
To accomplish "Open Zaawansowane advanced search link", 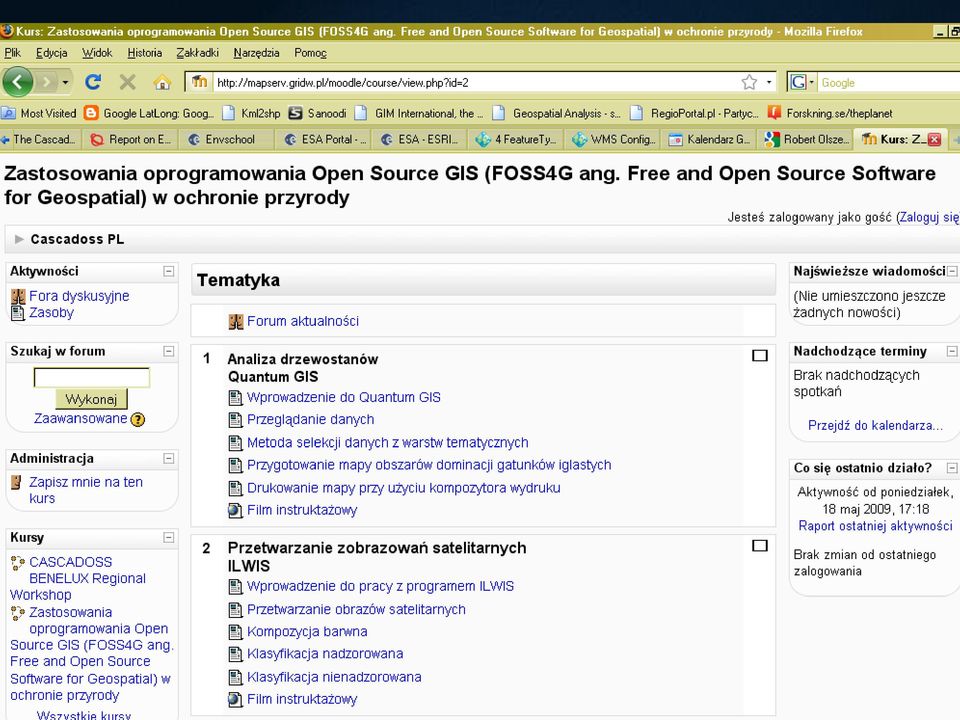I will (x=80, y=419).
